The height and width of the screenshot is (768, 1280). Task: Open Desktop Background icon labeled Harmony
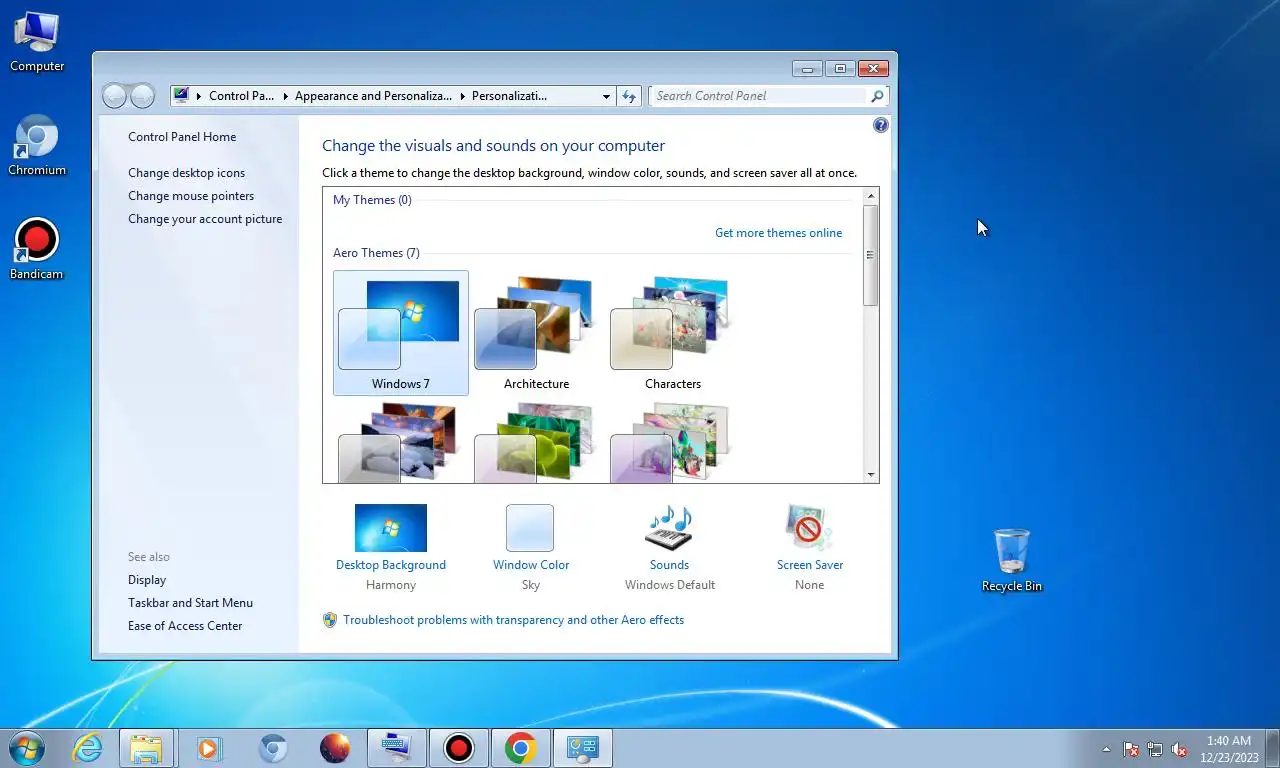pyautogui.click(x=391, y=528)
